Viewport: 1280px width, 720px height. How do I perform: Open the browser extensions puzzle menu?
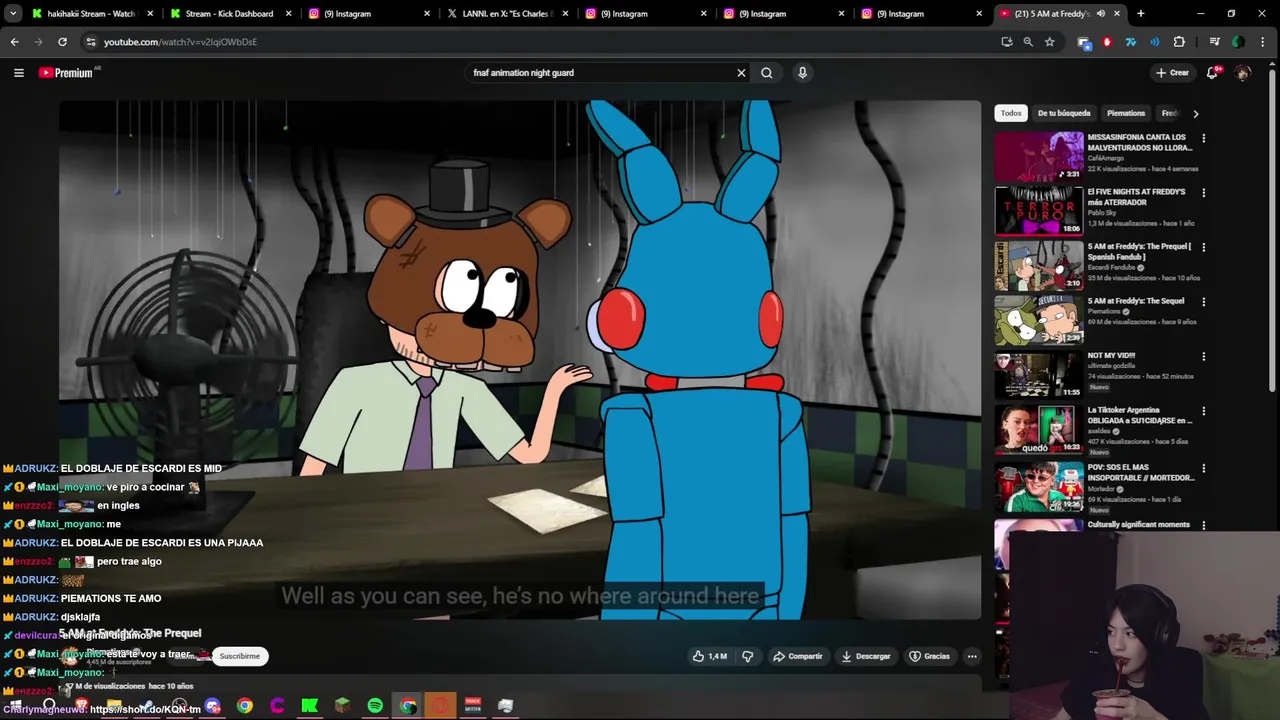[x=1179, y=42]
